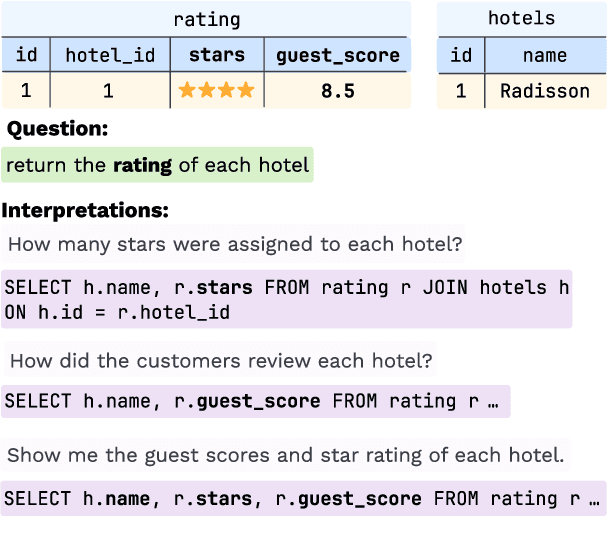Viewport: 608px width, 548px height.
Task: Click the id header in hotels table
Action: click(461, 56)
